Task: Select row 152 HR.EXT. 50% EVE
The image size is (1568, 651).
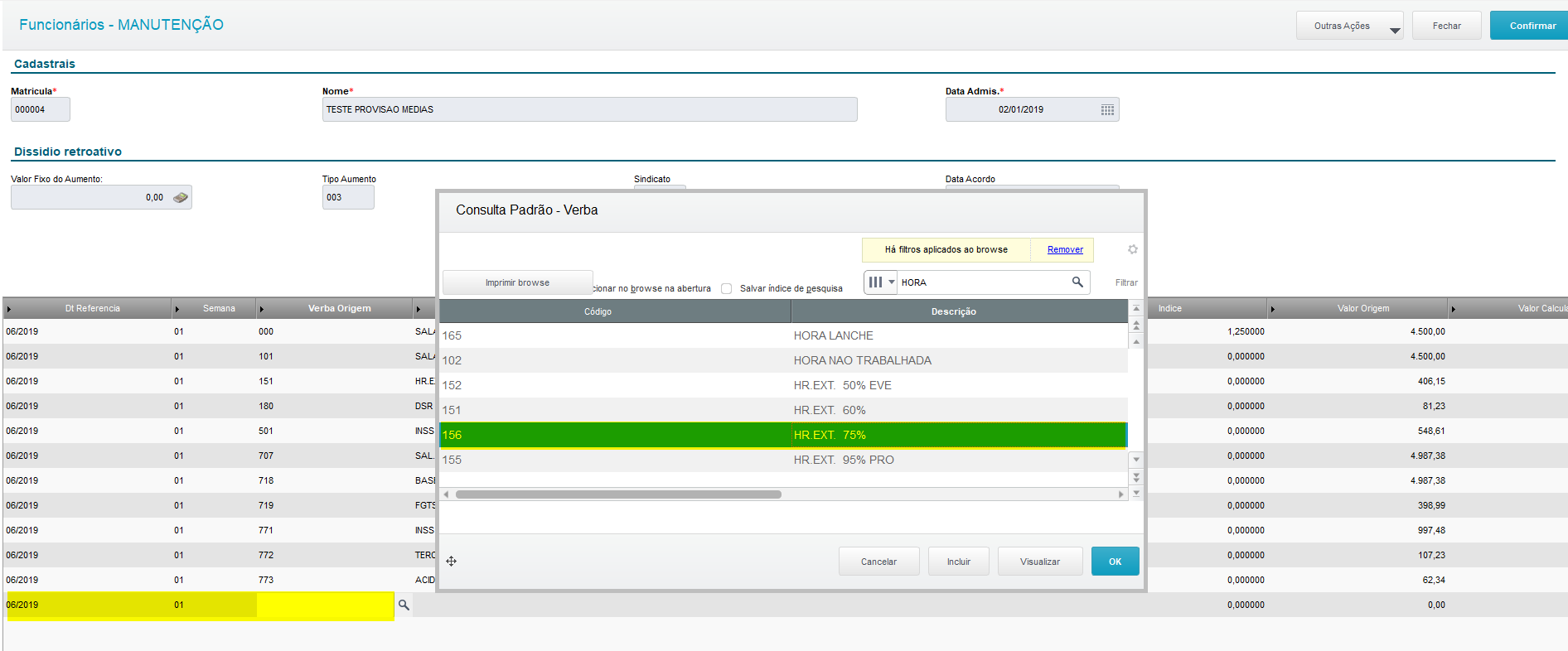Action: (783, 385)
